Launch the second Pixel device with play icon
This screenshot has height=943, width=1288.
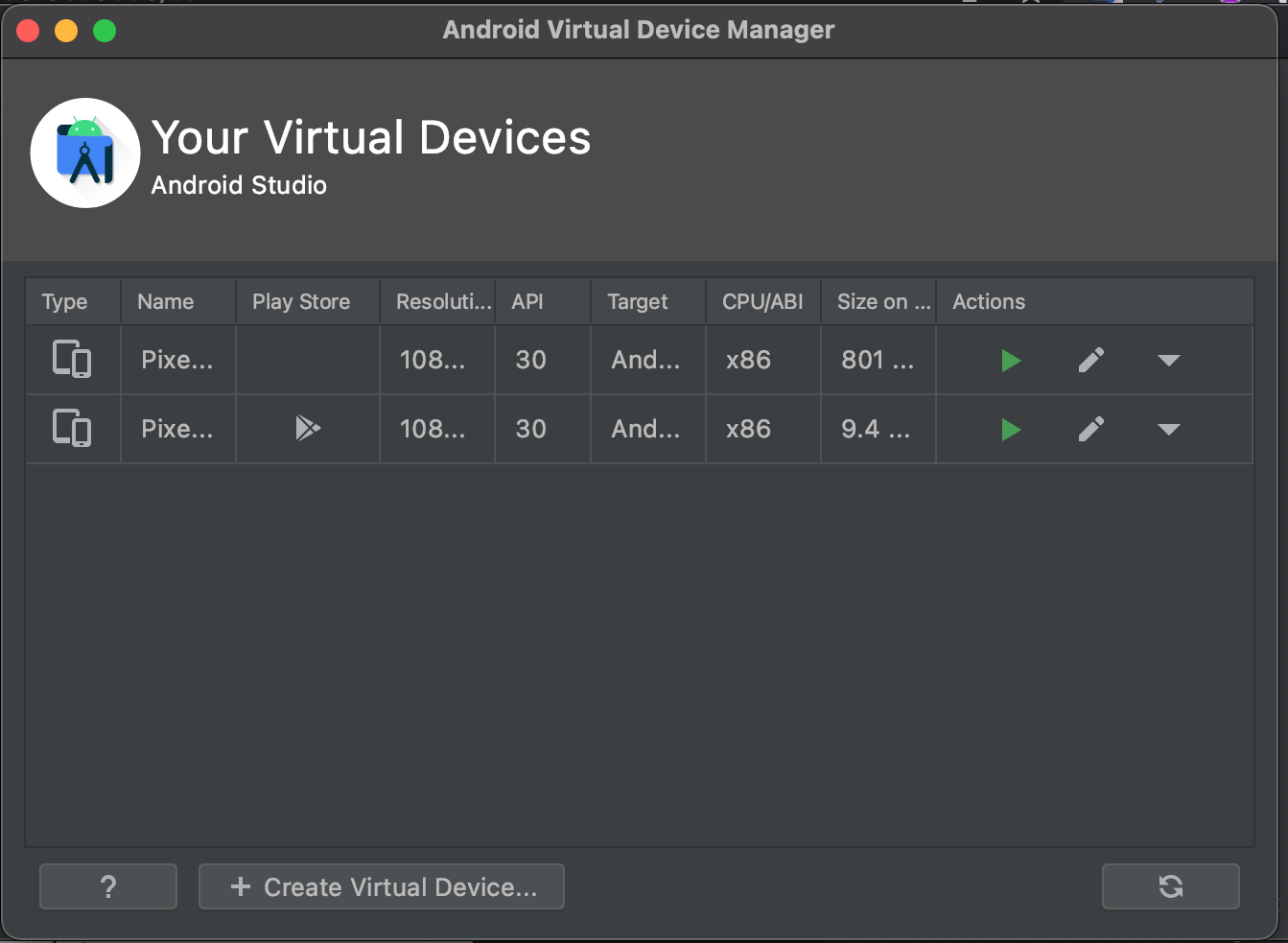click(x=1011, y=430)
